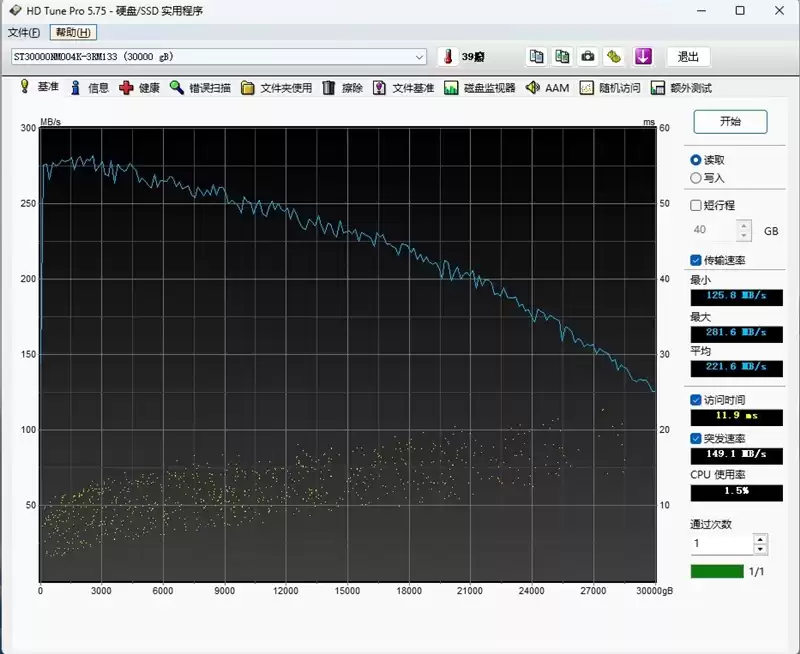Open the 文件(F) menu
Screen dimensions: 800x654
[24, 33]
